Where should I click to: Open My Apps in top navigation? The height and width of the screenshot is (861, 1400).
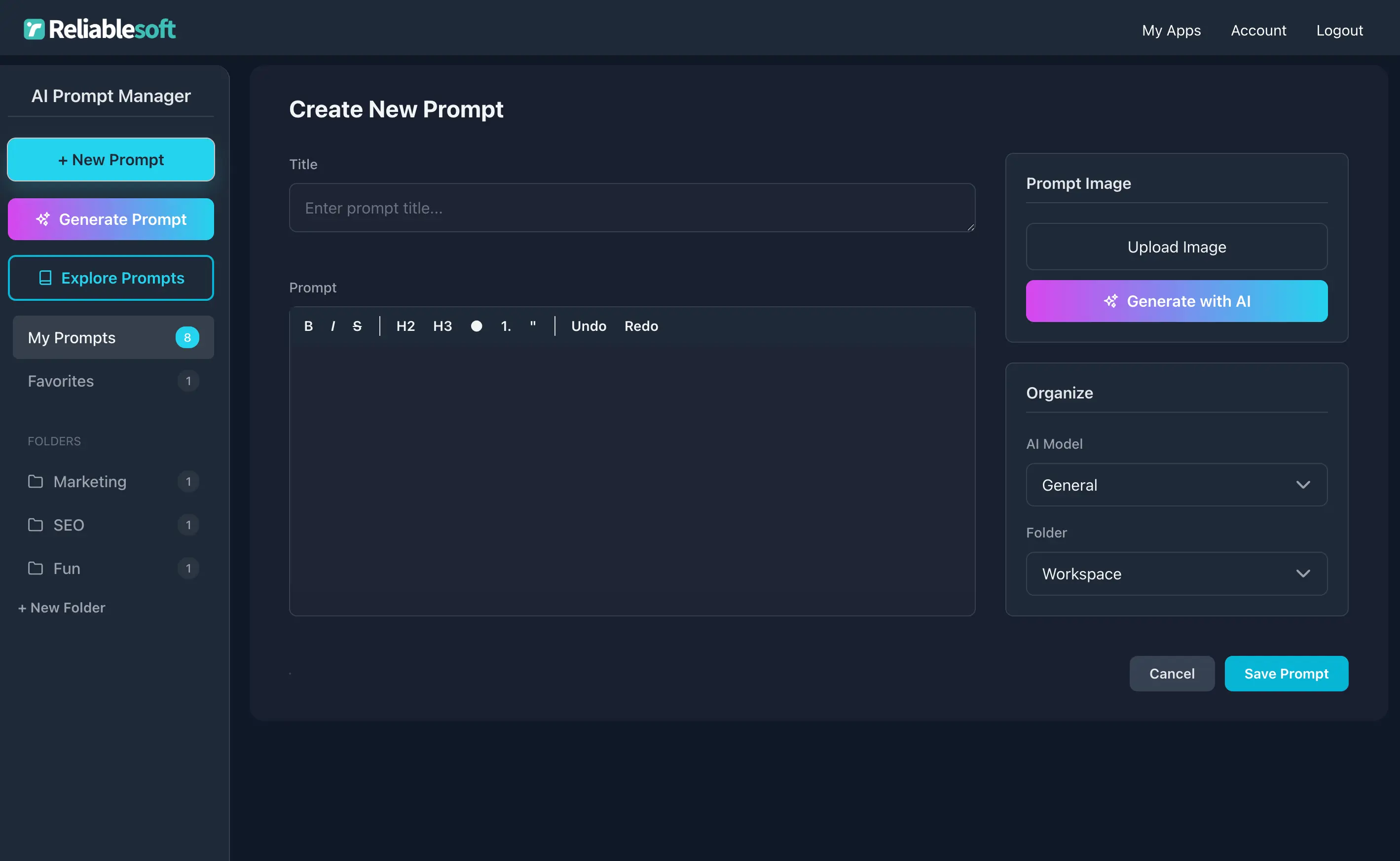click(x=1171, y=30)
